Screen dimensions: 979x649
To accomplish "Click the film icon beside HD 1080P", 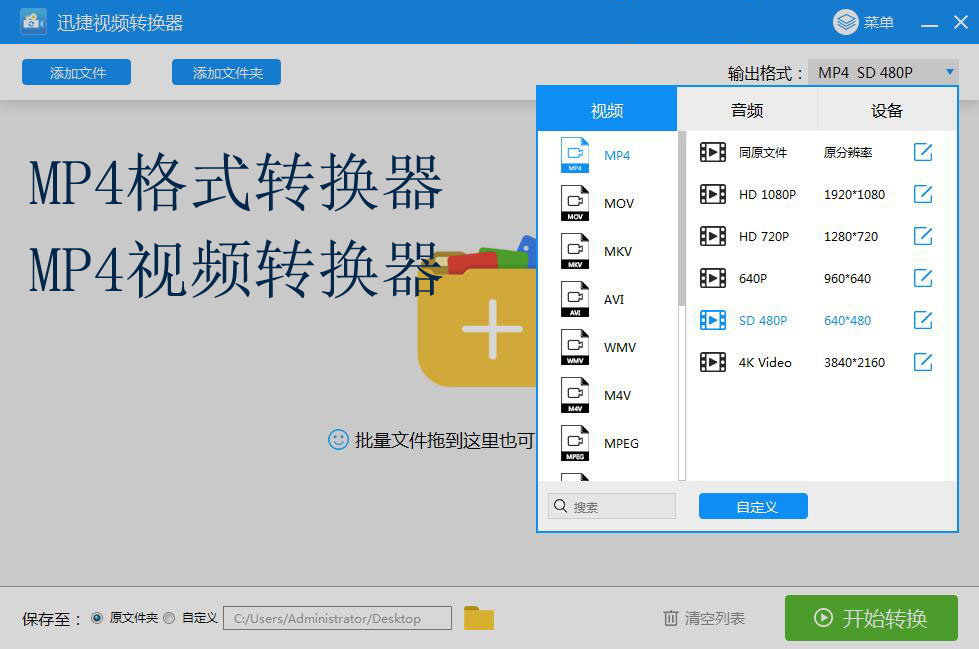I will tap(712, 194).
